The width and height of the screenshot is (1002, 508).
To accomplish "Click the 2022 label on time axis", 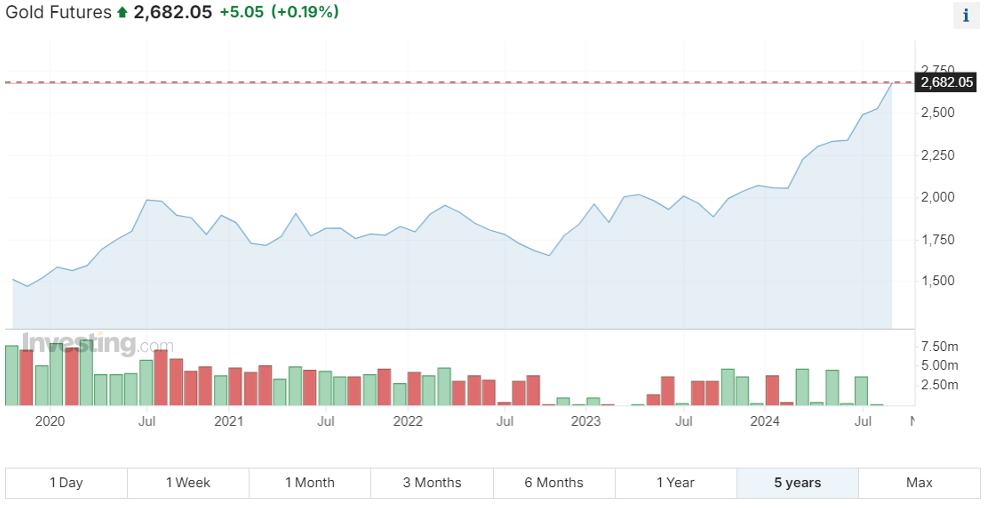I will click(408, 422).
